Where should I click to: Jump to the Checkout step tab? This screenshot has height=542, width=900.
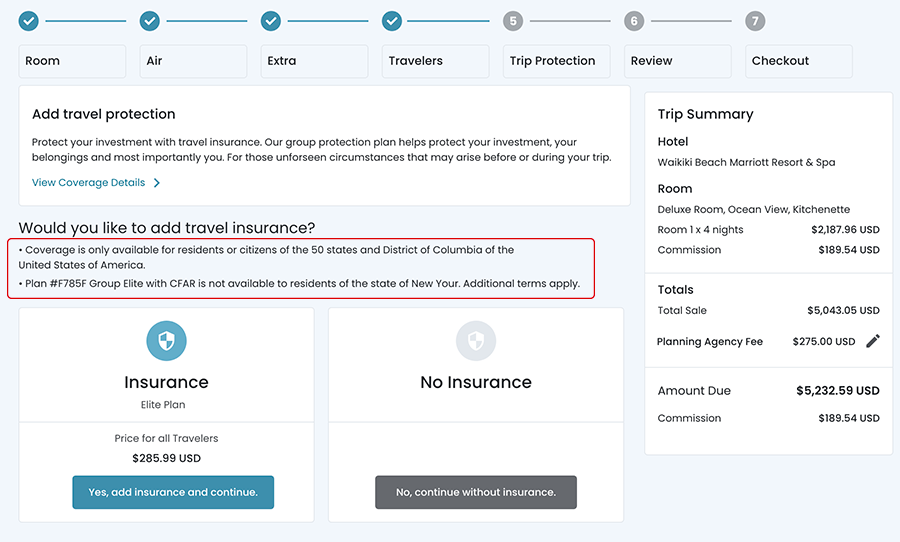tap(798, 61)
